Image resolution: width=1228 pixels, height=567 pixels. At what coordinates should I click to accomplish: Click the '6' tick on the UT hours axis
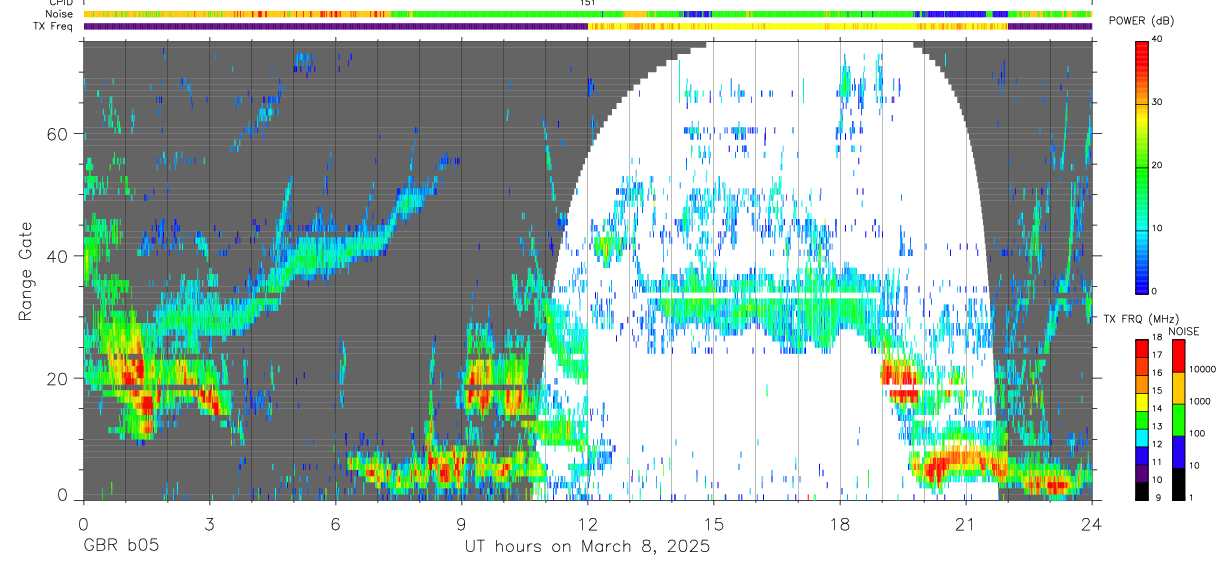[335, 524]
